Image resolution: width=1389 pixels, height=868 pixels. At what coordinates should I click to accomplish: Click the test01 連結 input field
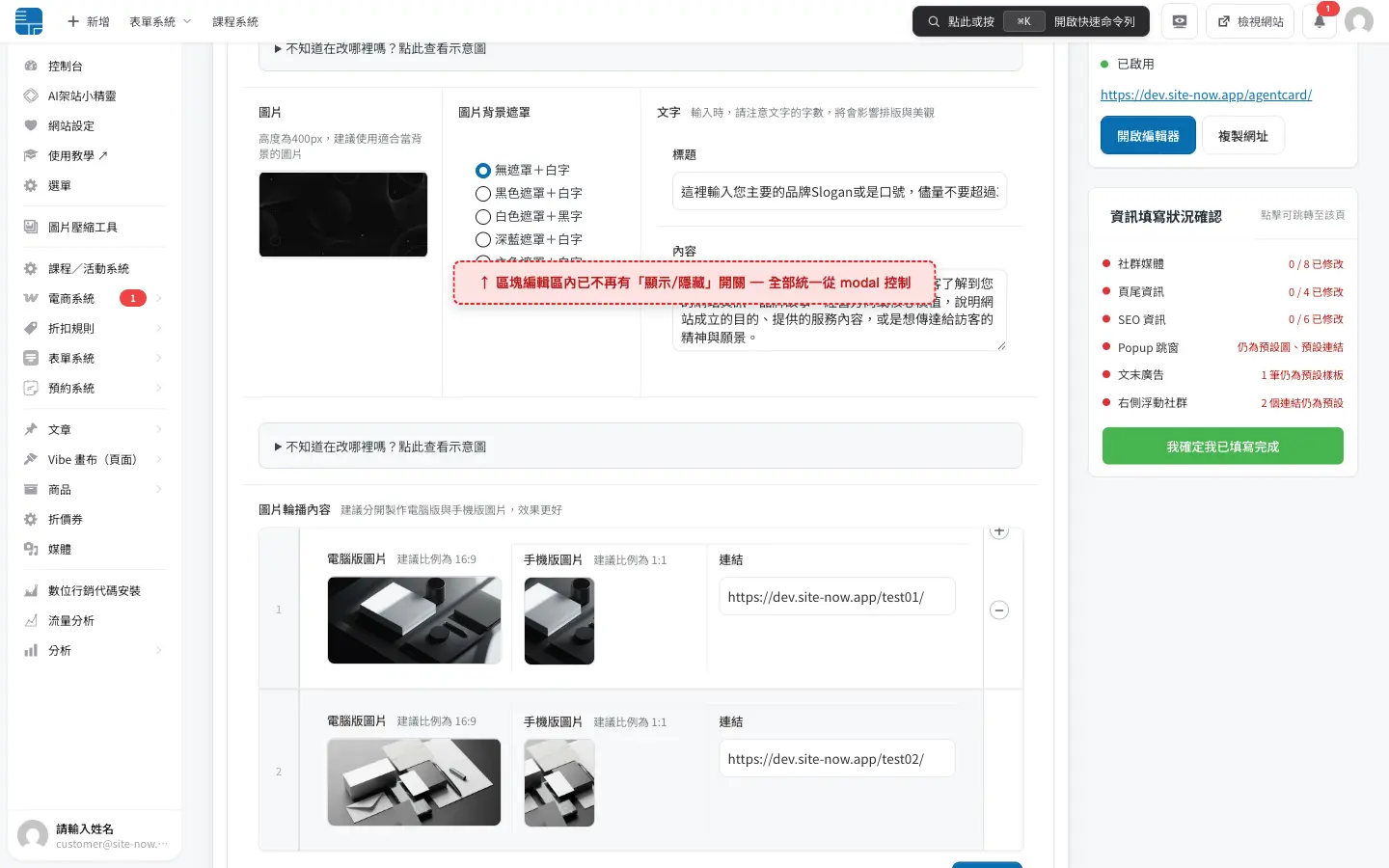[x=837, y=597]
